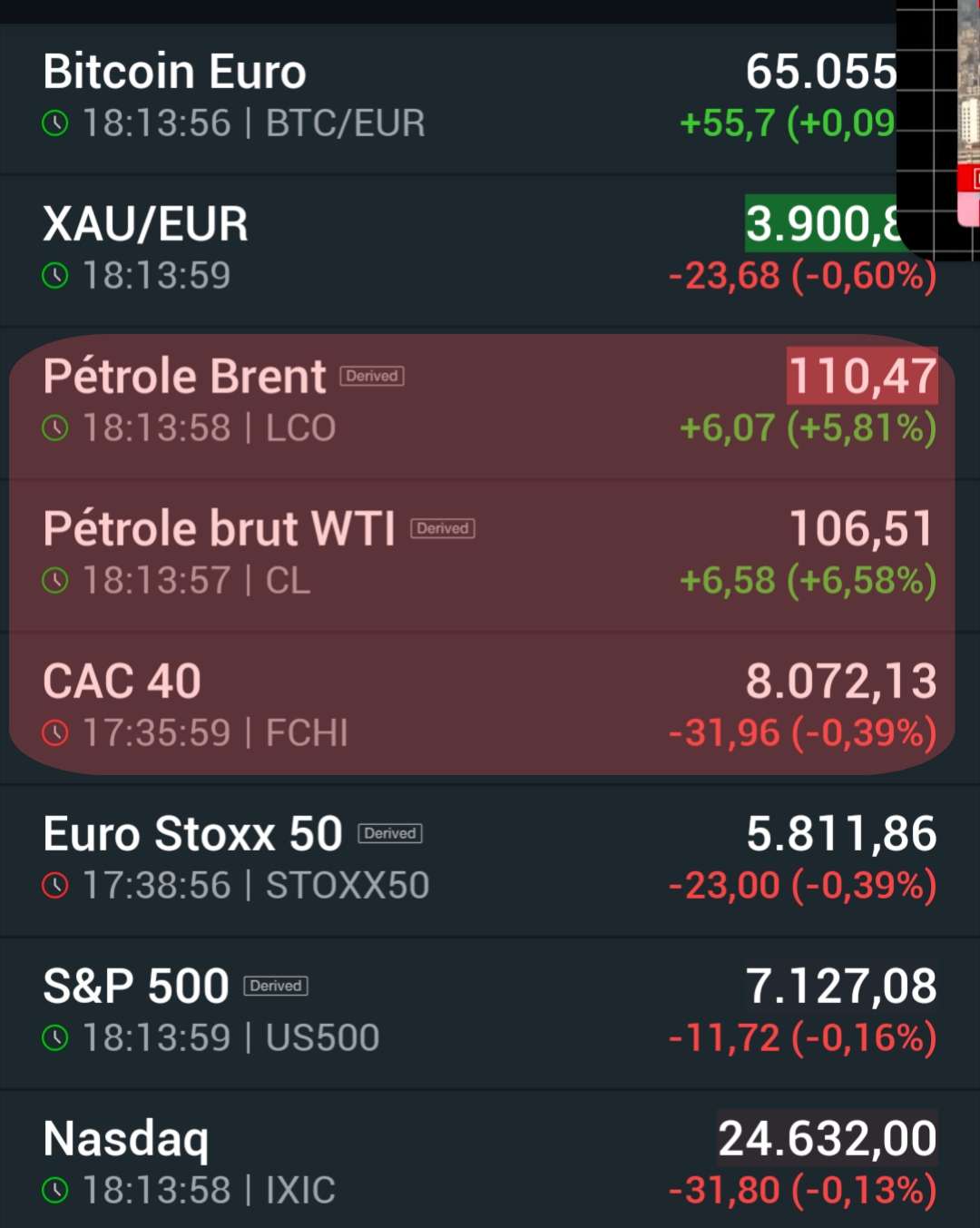Tap the Derived badge next to Pétrole Brent
Screen dimensions: 980x1228
372,376
